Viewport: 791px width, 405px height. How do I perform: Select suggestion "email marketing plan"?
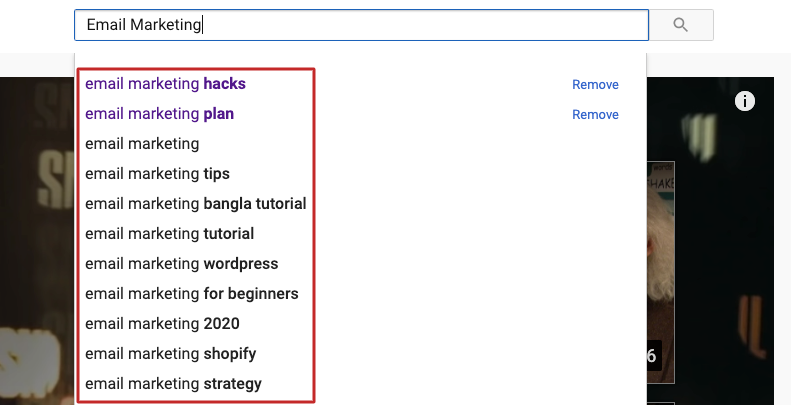click(159, 114)
